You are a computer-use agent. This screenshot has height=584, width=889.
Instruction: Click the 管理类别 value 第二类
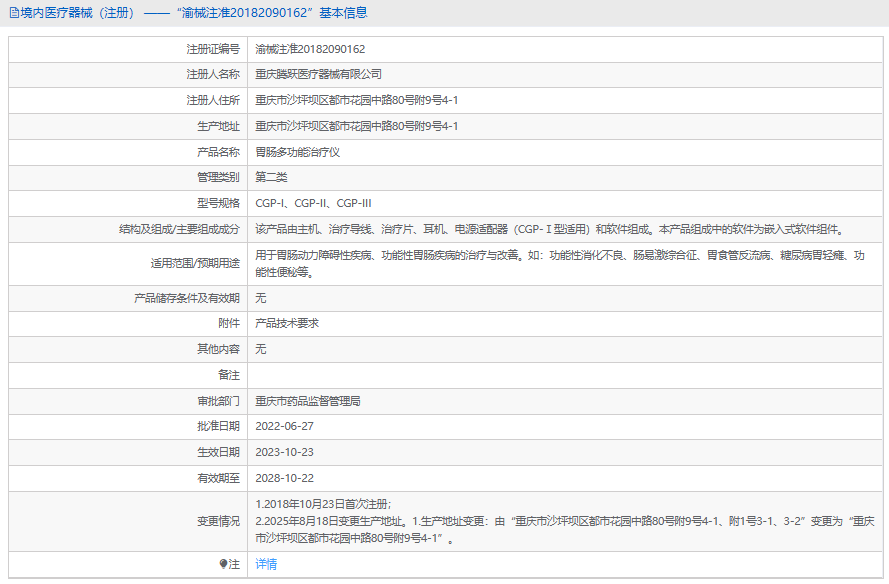point(271,177)
